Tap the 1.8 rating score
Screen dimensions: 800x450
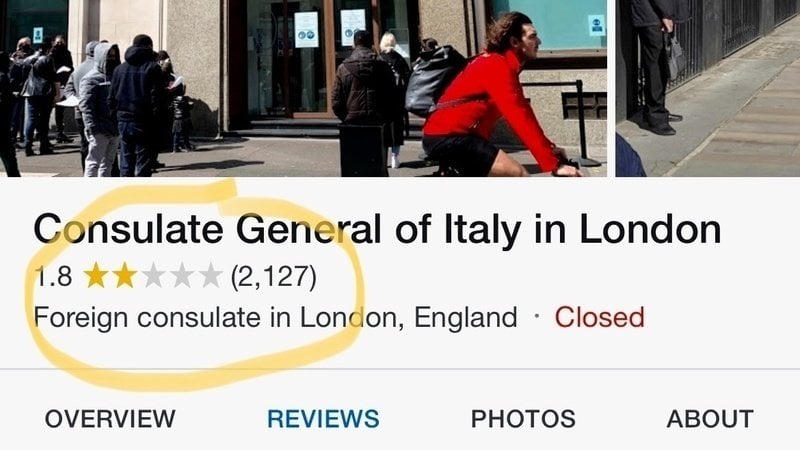click(x=53, y=277)
